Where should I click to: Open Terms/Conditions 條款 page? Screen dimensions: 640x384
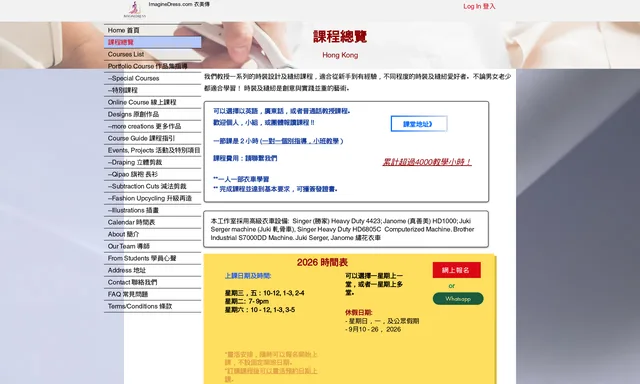pos(152,306)
